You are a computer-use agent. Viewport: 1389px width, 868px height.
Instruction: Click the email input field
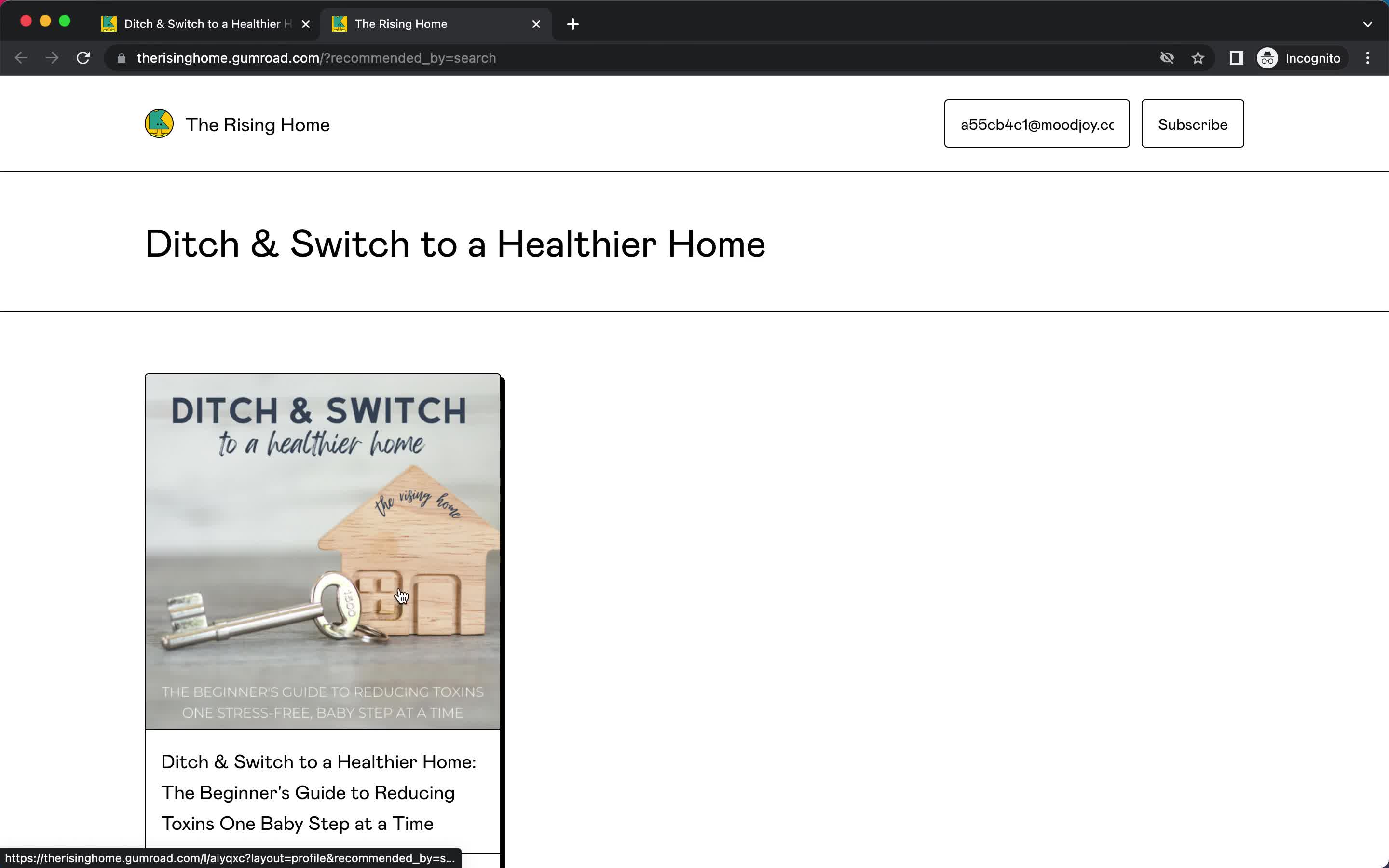point(1037,124)
